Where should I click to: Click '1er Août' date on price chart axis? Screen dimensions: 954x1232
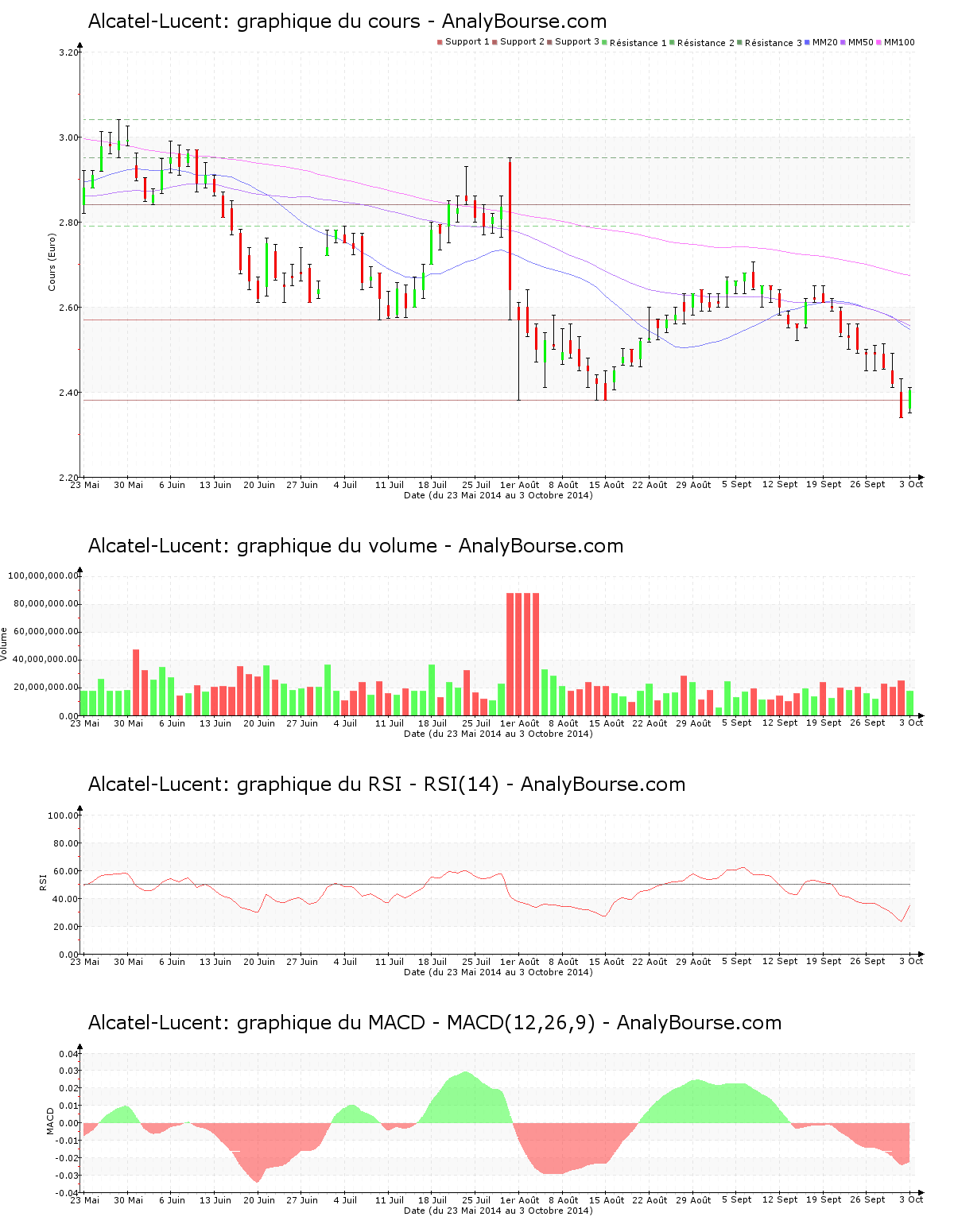coord(519,485)
